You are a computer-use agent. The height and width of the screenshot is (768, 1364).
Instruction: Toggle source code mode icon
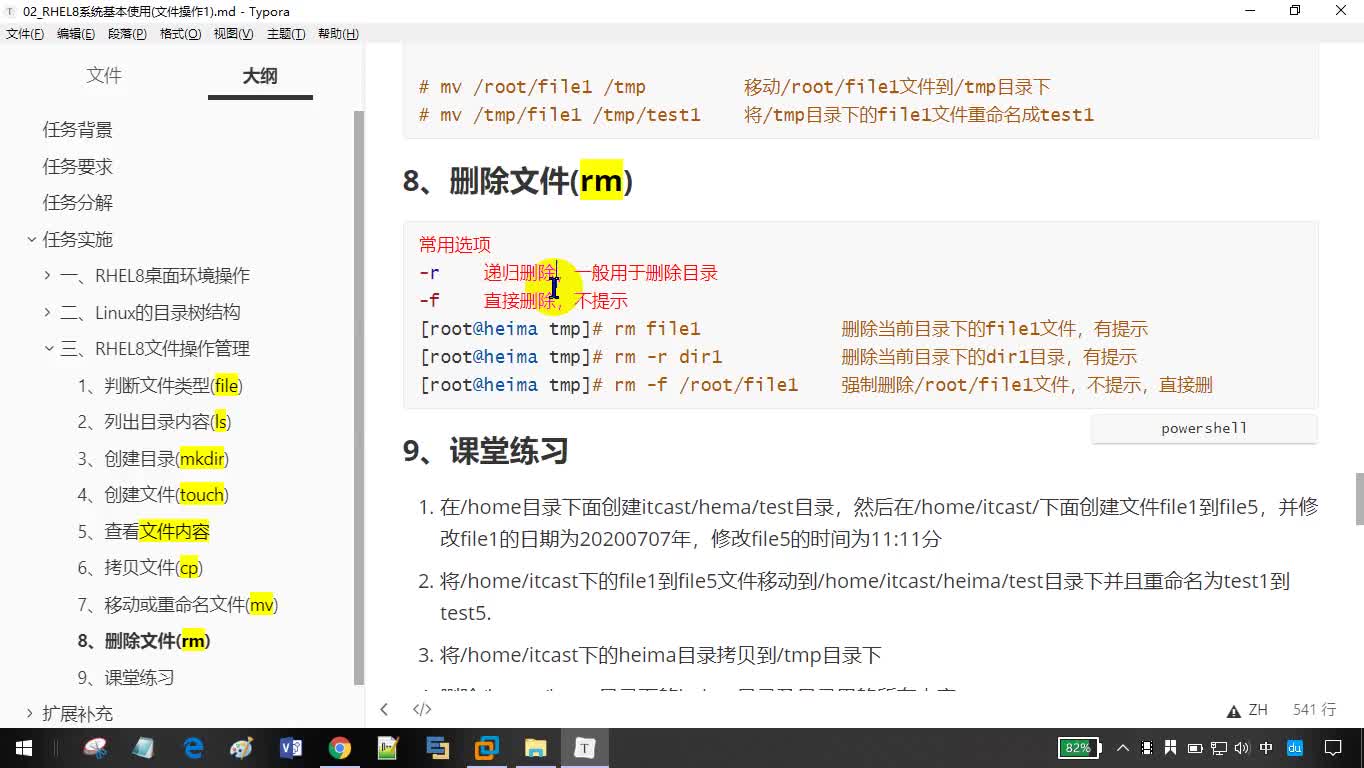tap(422, 709)
